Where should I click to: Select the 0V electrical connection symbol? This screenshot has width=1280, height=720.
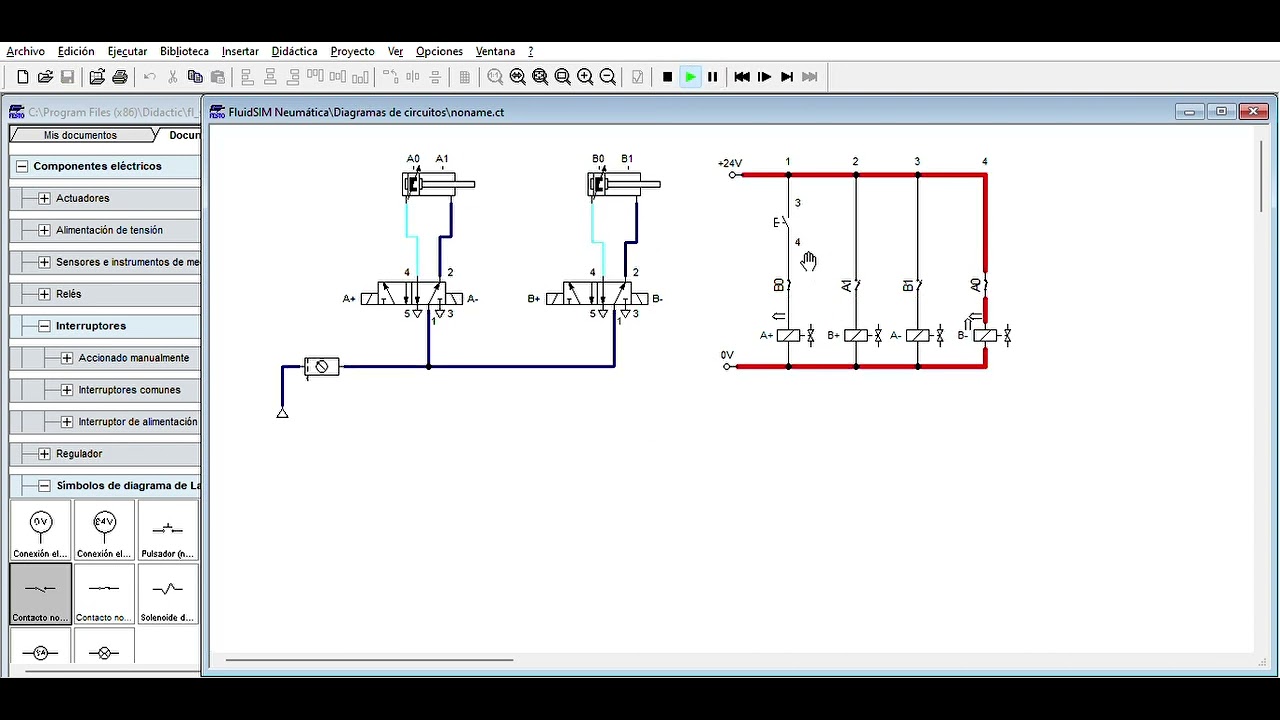pos(41,530)
